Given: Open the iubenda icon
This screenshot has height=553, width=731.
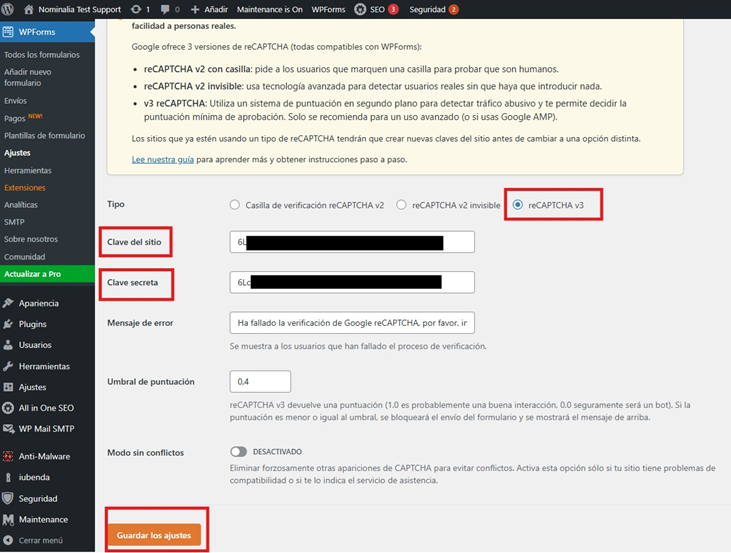Looking at the screenshot, I should point(8,477).
